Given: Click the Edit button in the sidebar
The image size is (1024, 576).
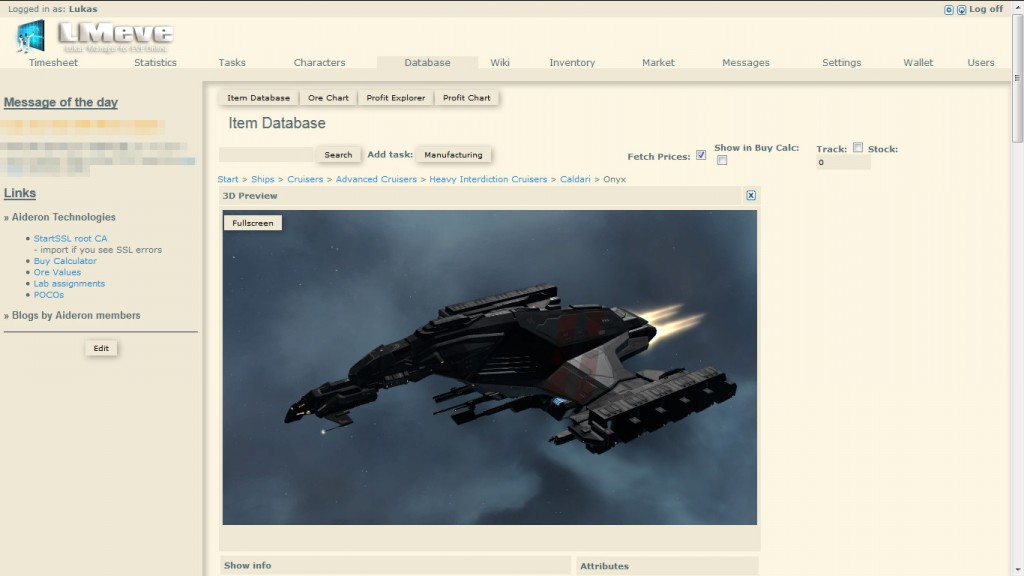Looking at the screenshot, I should coord(101,348).
